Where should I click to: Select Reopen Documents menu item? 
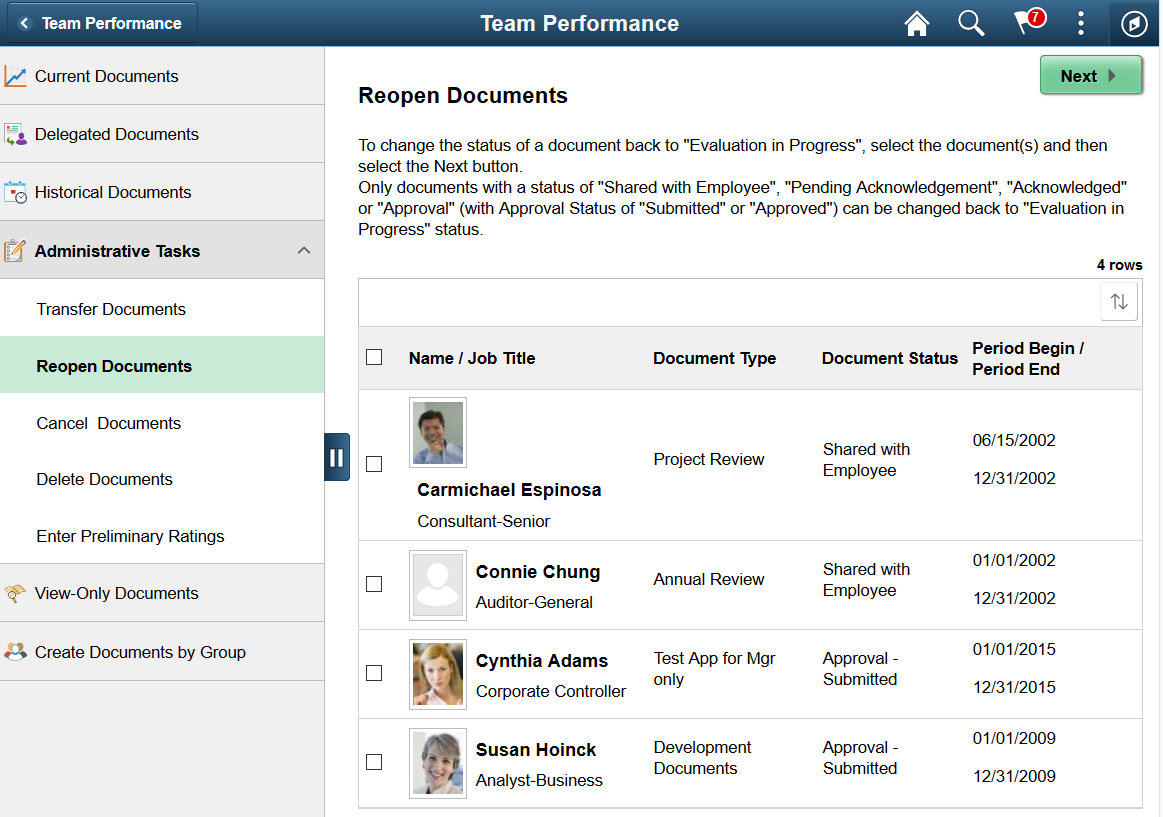point(162,366)
